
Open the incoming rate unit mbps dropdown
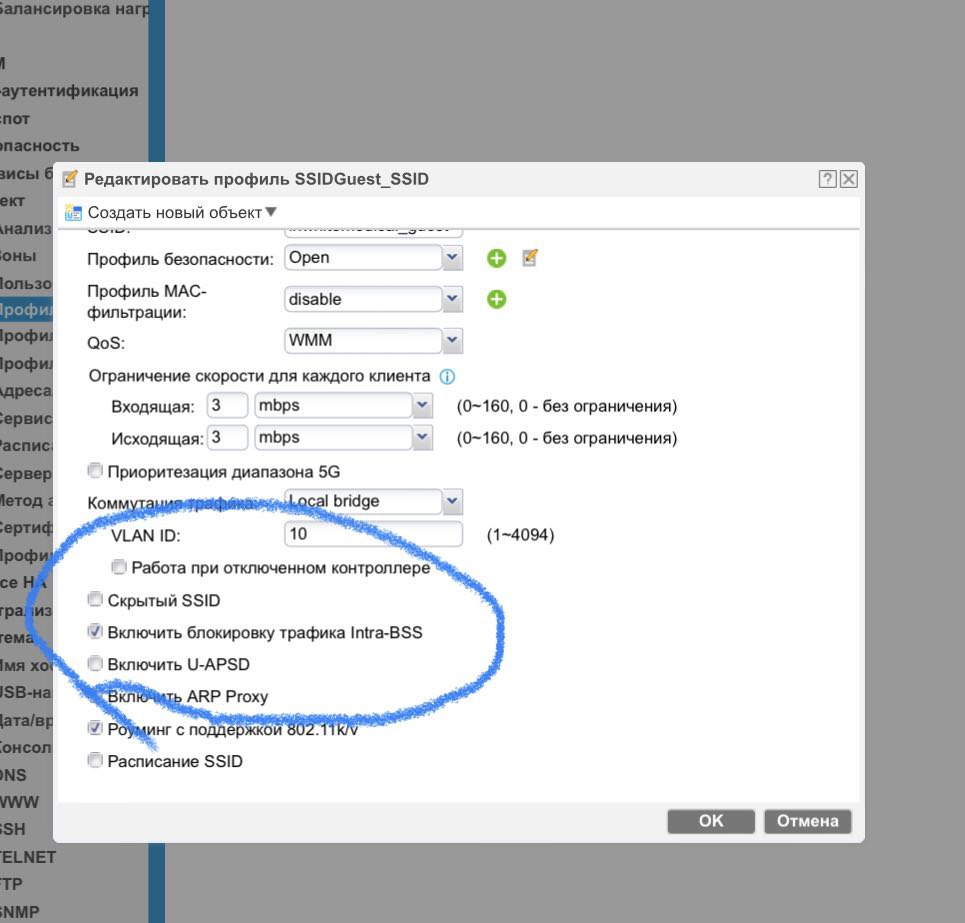(422, 406)
